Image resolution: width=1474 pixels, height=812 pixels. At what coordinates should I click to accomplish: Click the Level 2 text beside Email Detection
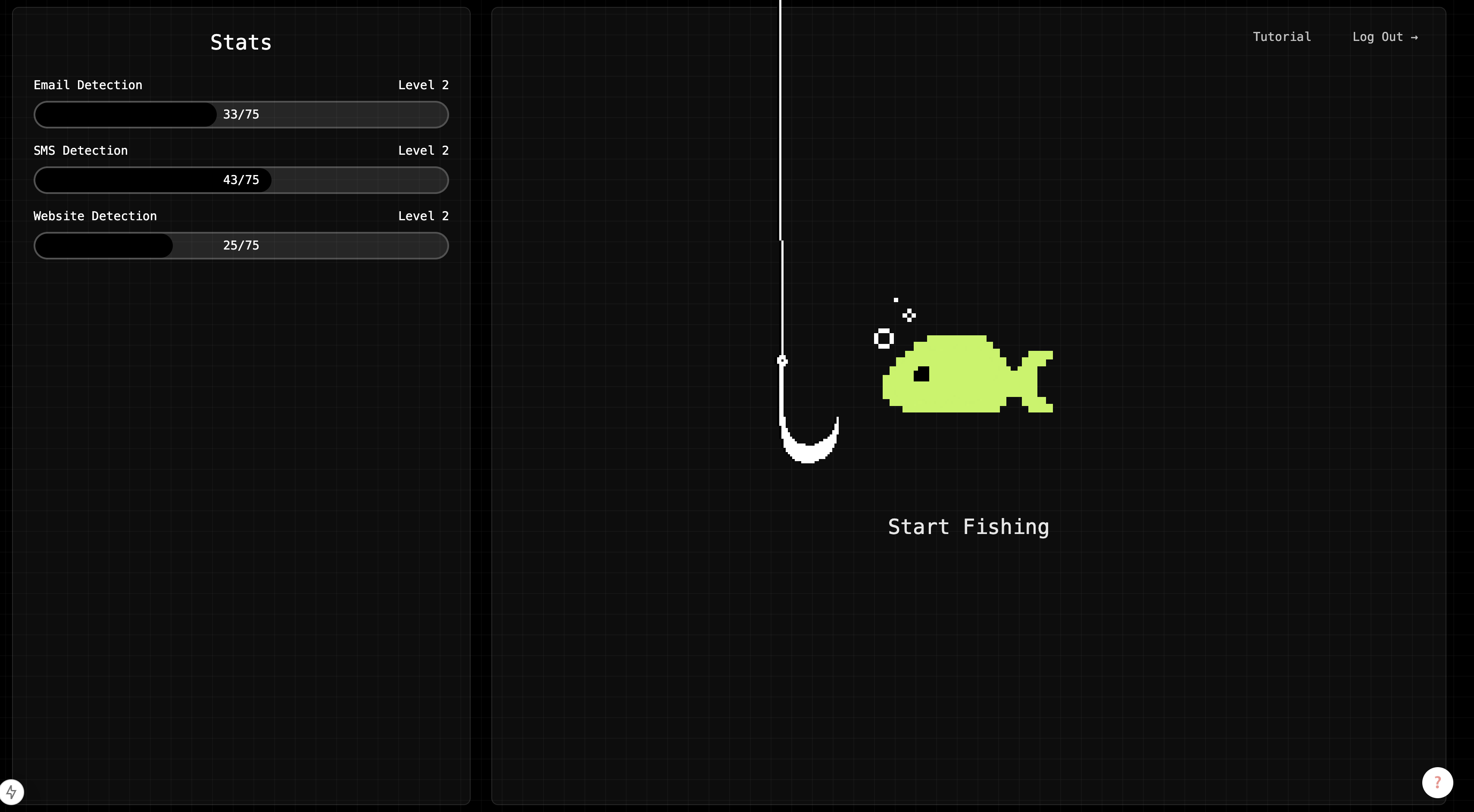coord(423,84)
